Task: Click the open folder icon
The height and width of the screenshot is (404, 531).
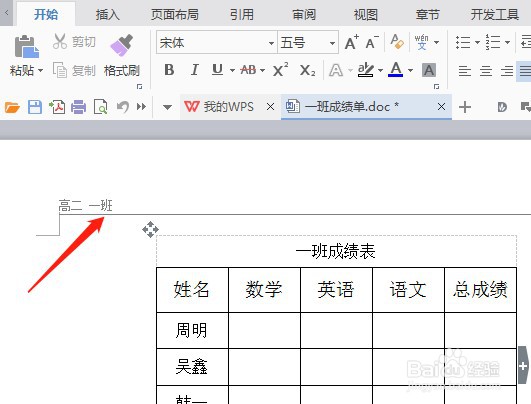Action: point(12,107)
